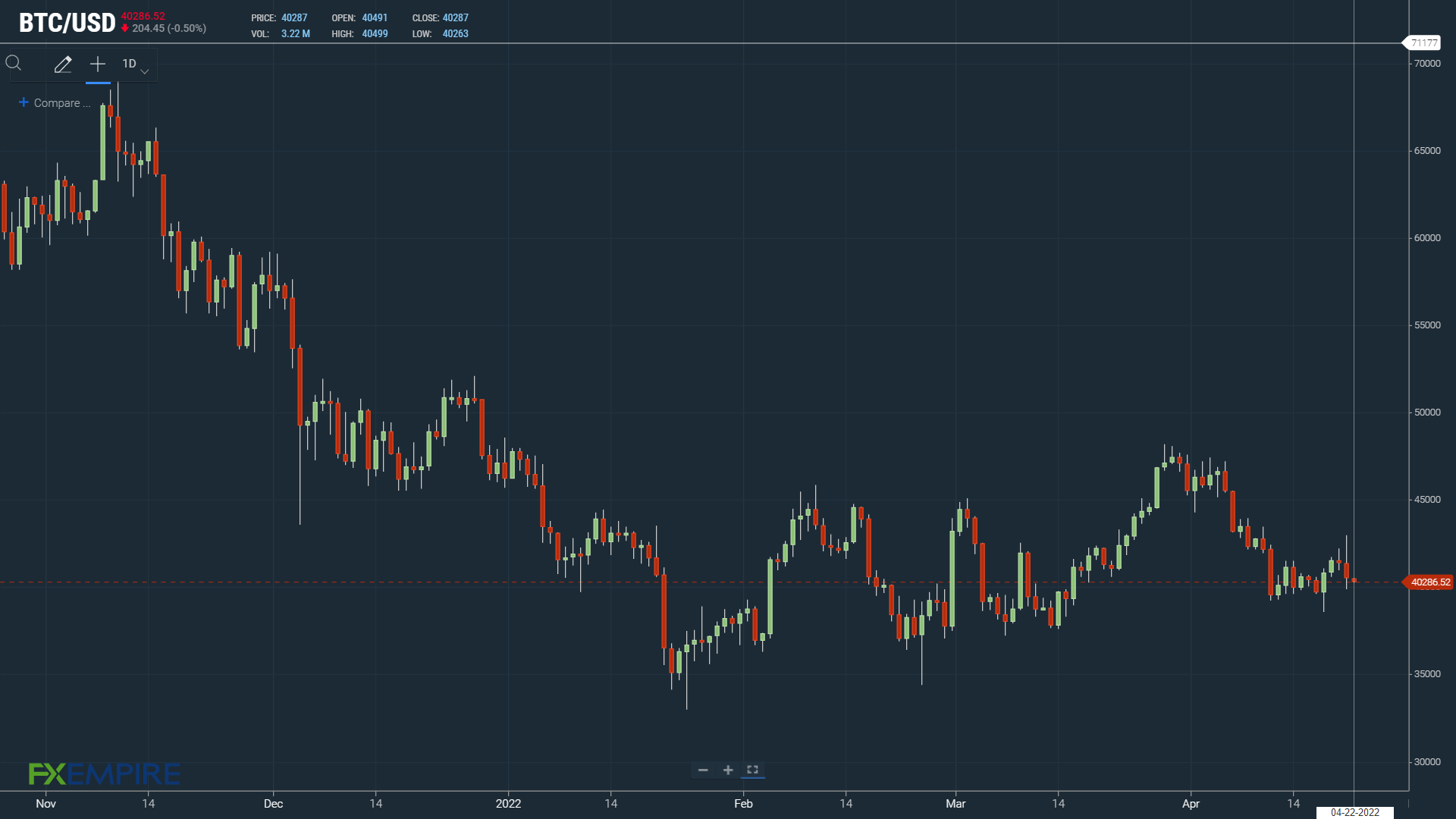
Task: Click the BTC/USD symbol title
Action: (67, 23)
